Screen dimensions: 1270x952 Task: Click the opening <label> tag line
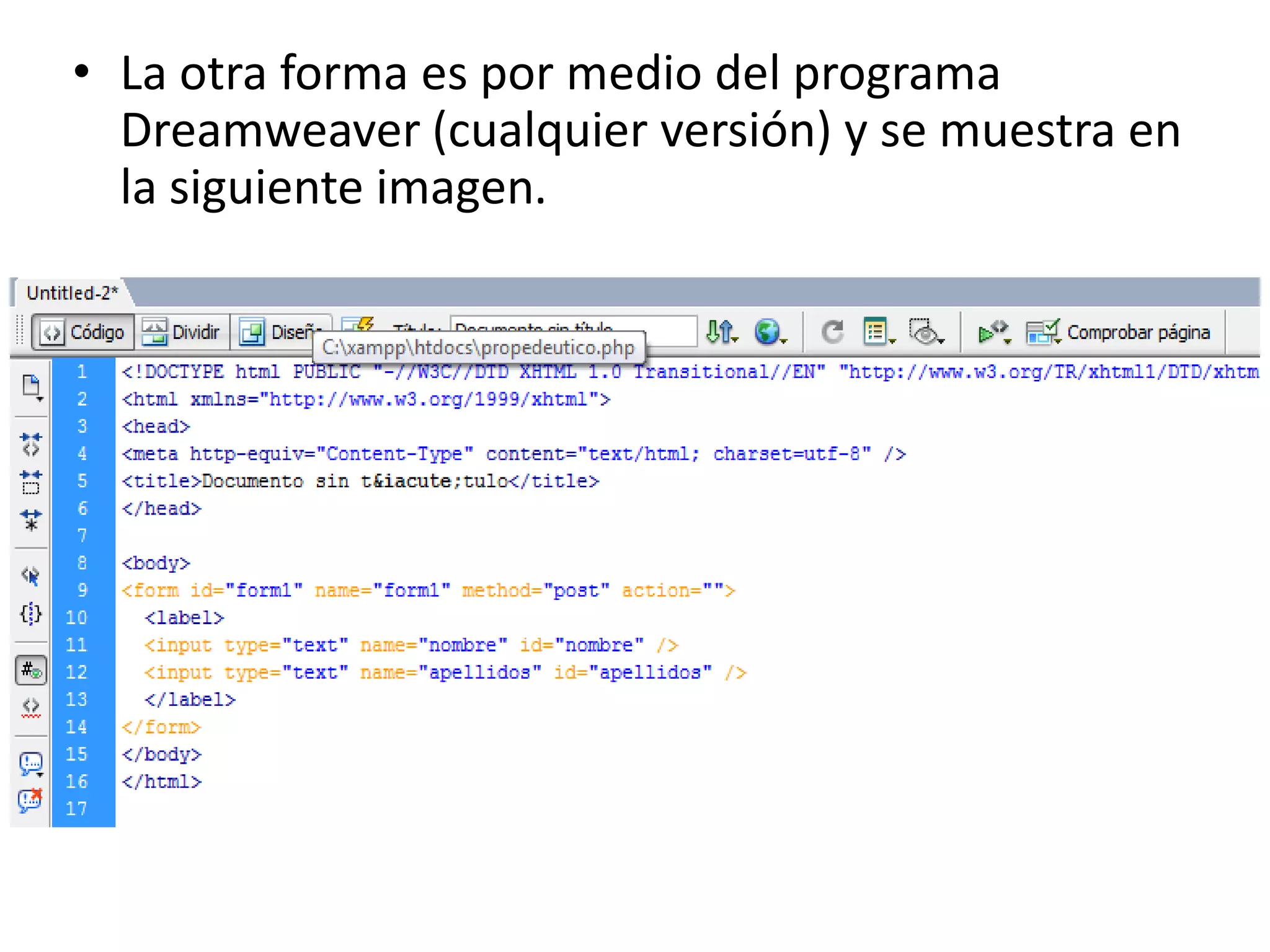pos(184,617)
